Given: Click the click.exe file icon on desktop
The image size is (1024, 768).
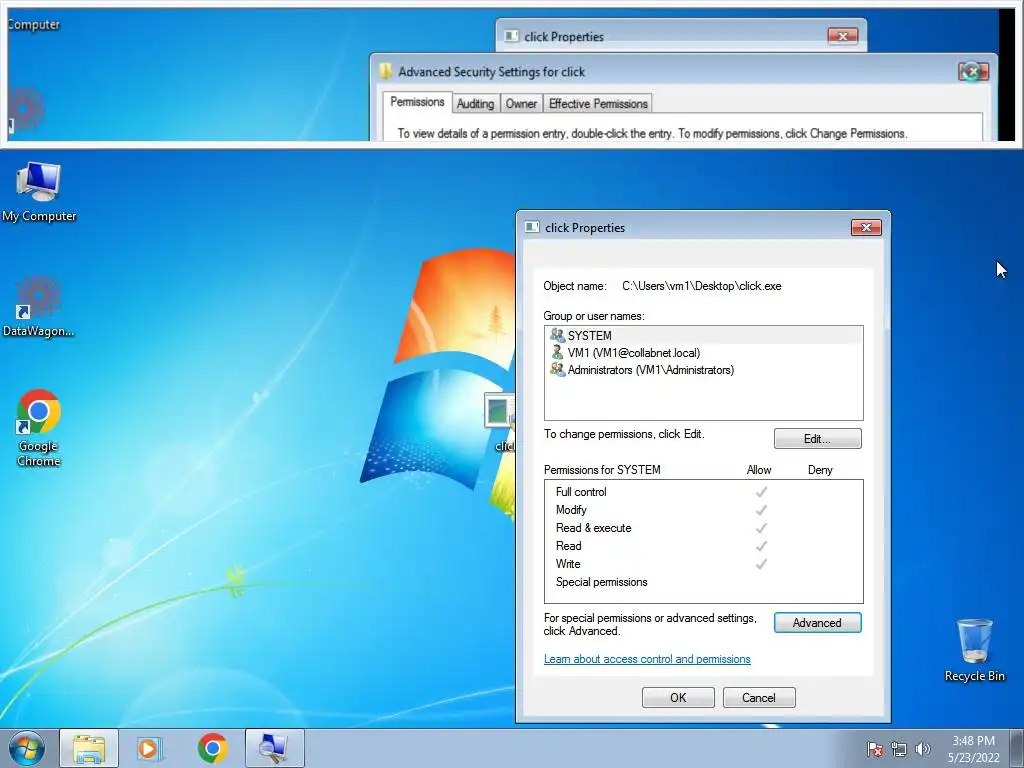Looking at the screenshot, I should (500, 423).
